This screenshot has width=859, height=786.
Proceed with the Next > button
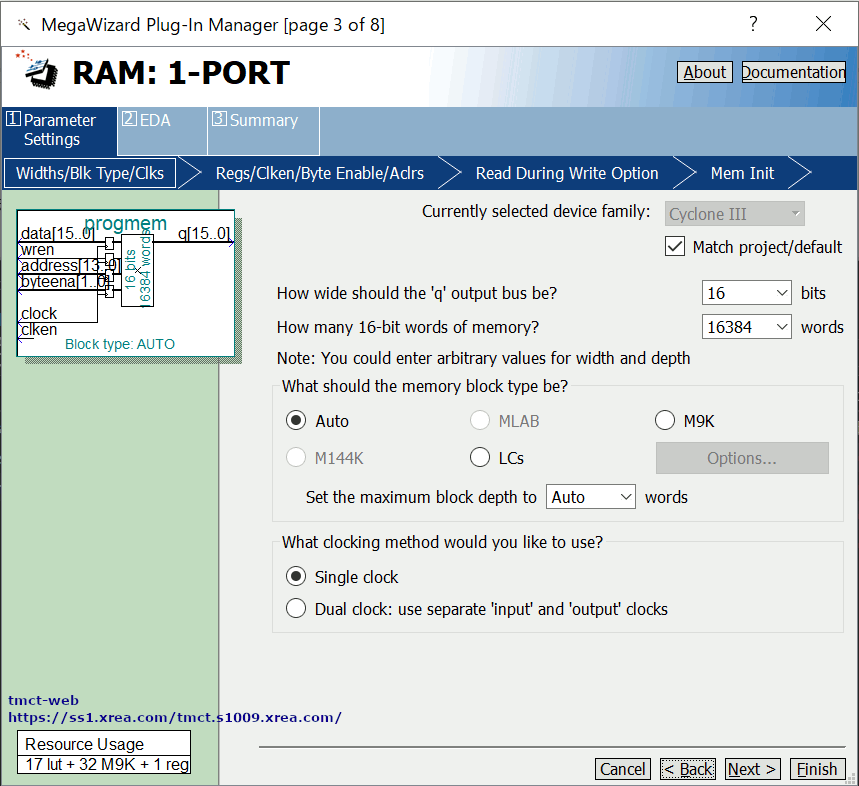pyautogui.click(x=752, y=769)
